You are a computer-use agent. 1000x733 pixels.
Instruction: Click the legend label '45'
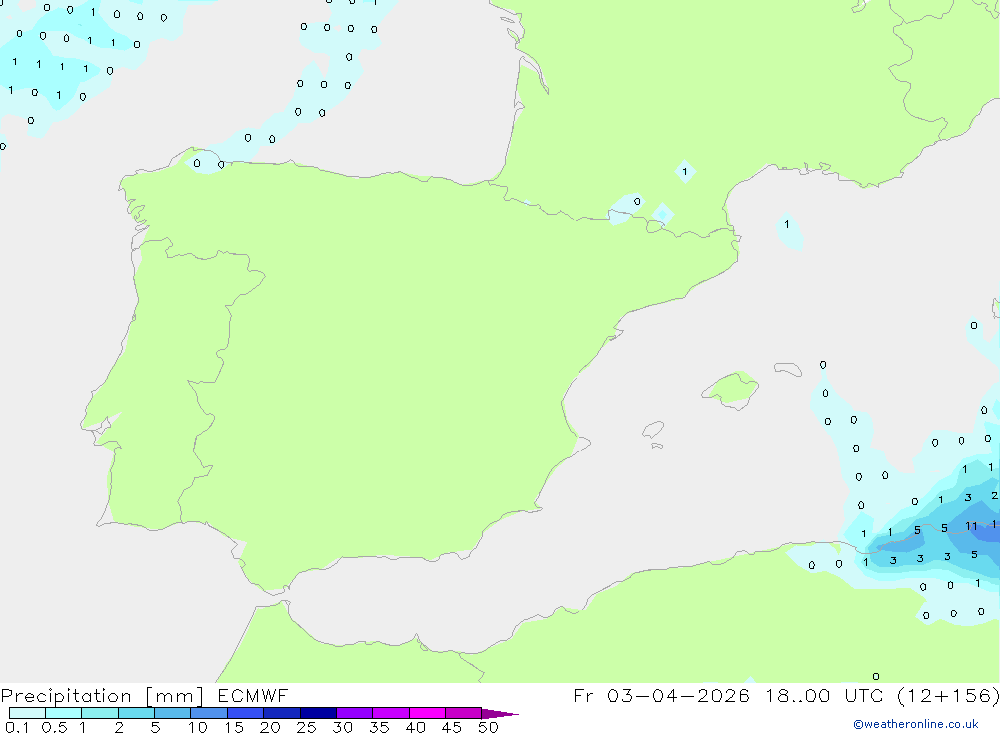[452, 727]
